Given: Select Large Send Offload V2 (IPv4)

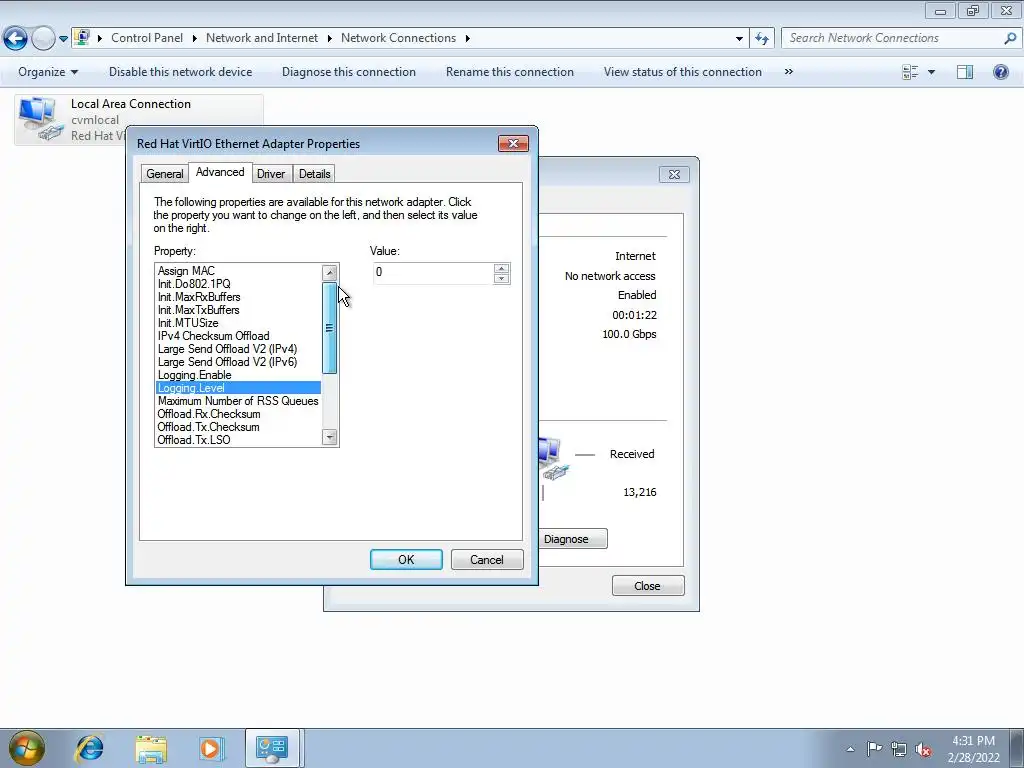Looking at the screenshot, I should point(238,349).
